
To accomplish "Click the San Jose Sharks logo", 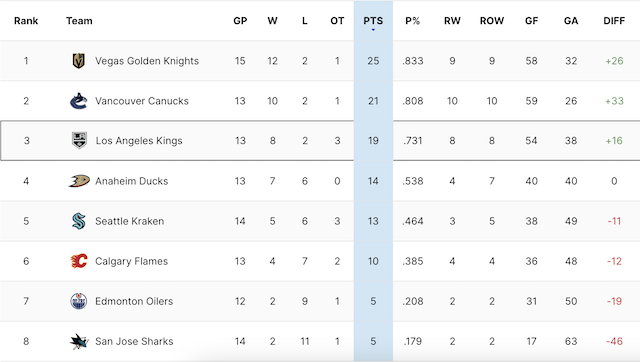I will pos(79,341).
